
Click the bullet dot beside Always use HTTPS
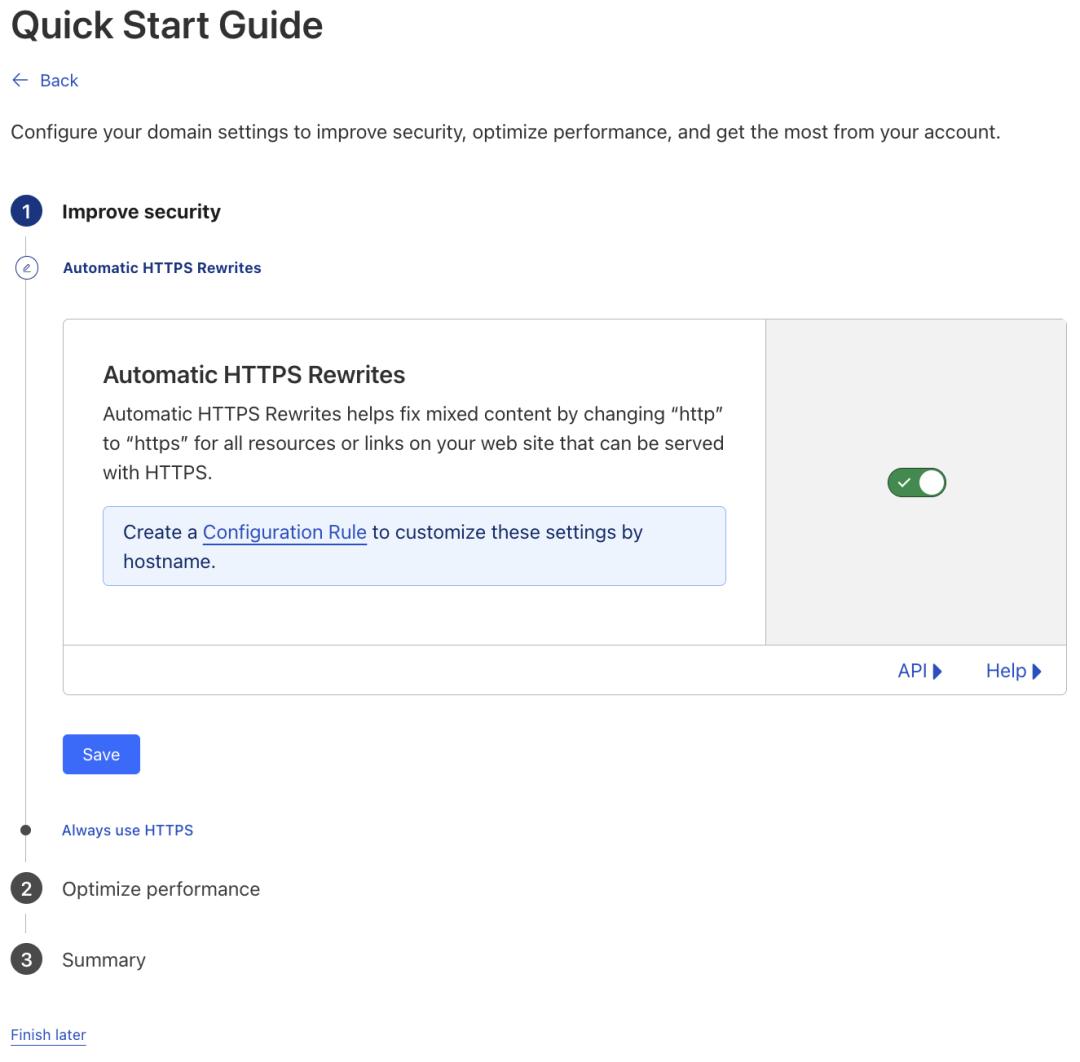pos(26,830)
